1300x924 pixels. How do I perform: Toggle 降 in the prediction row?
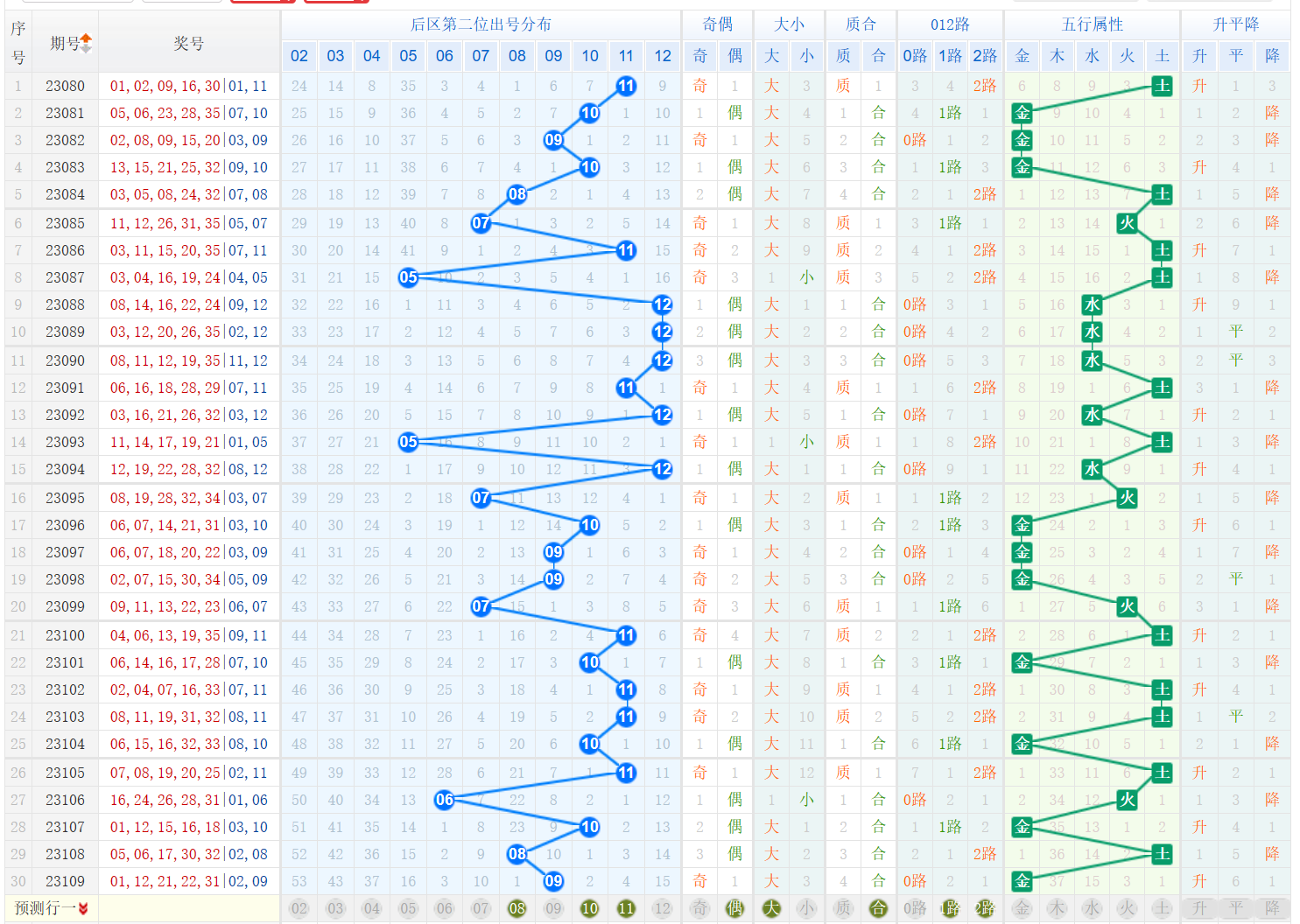[1272, 908]
